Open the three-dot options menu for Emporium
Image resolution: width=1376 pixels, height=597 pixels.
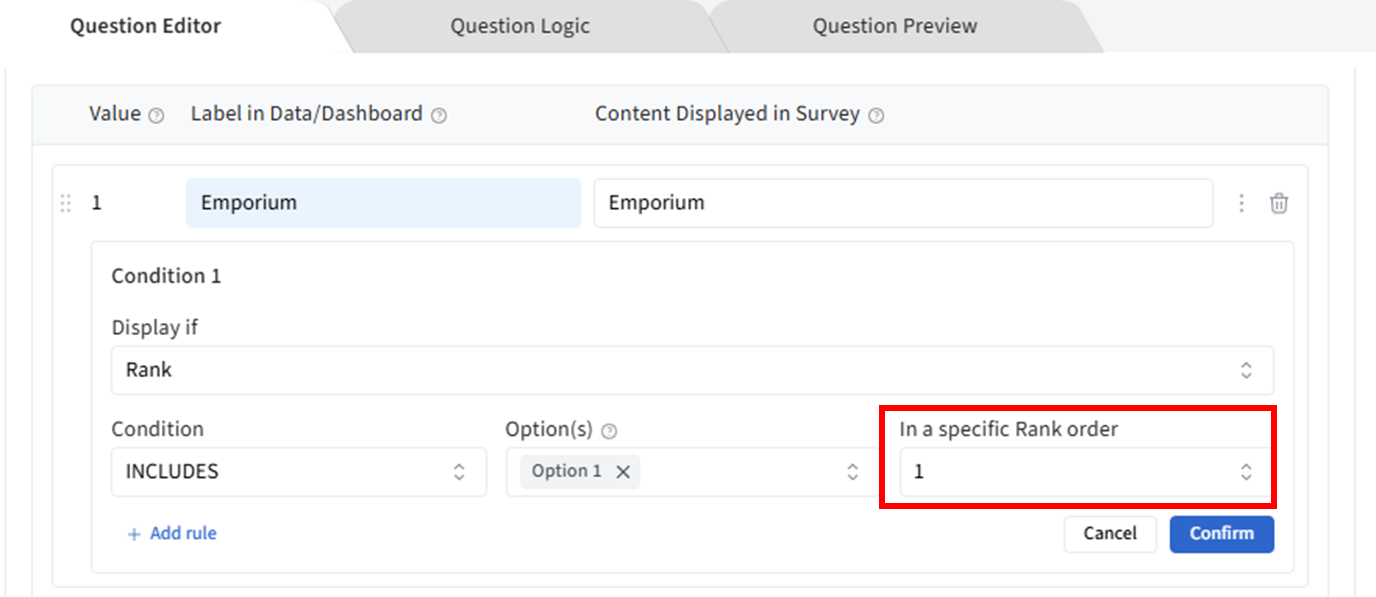1241,203
